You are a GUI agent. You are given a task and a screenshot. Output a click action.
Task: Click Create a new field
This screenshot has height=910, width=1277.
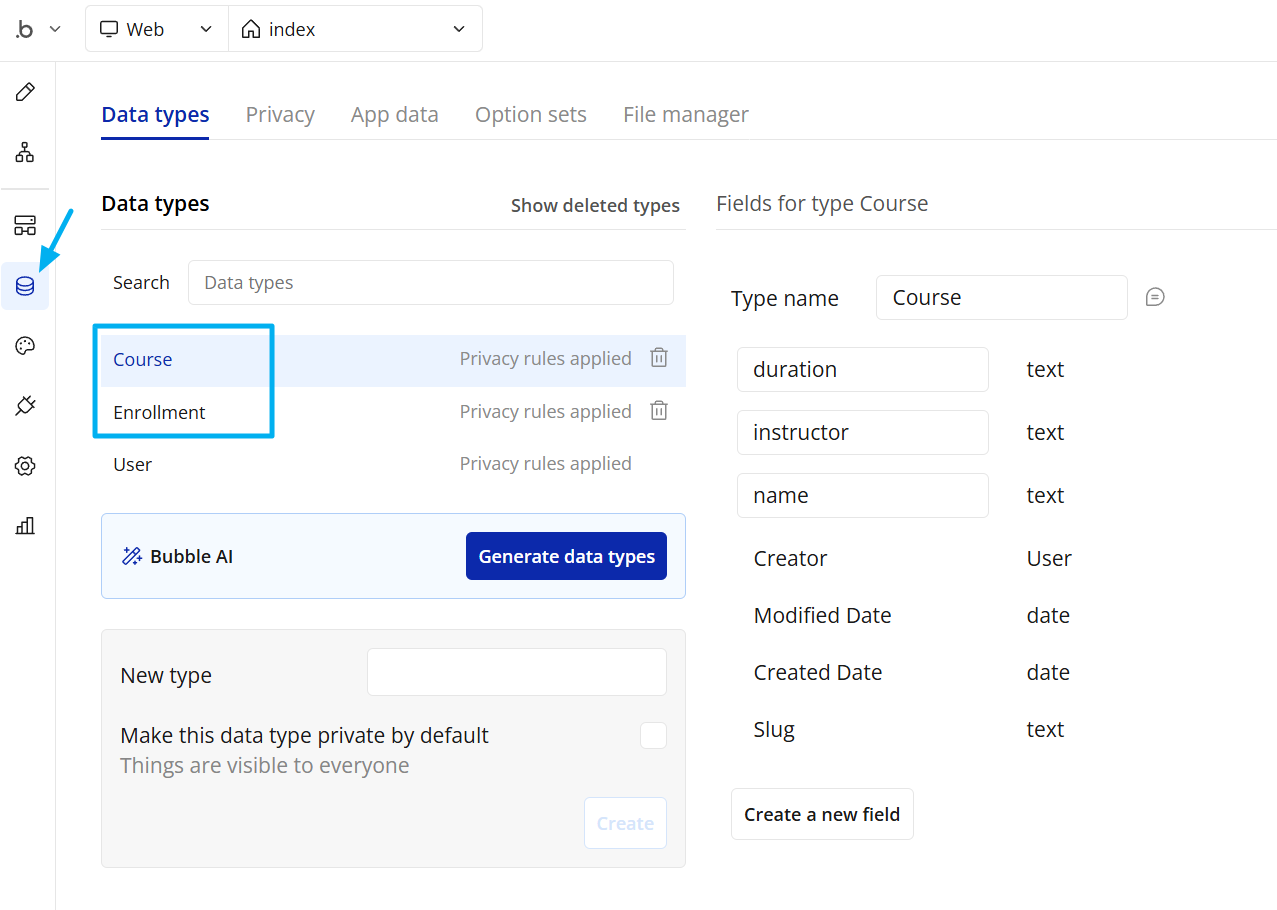821,814
